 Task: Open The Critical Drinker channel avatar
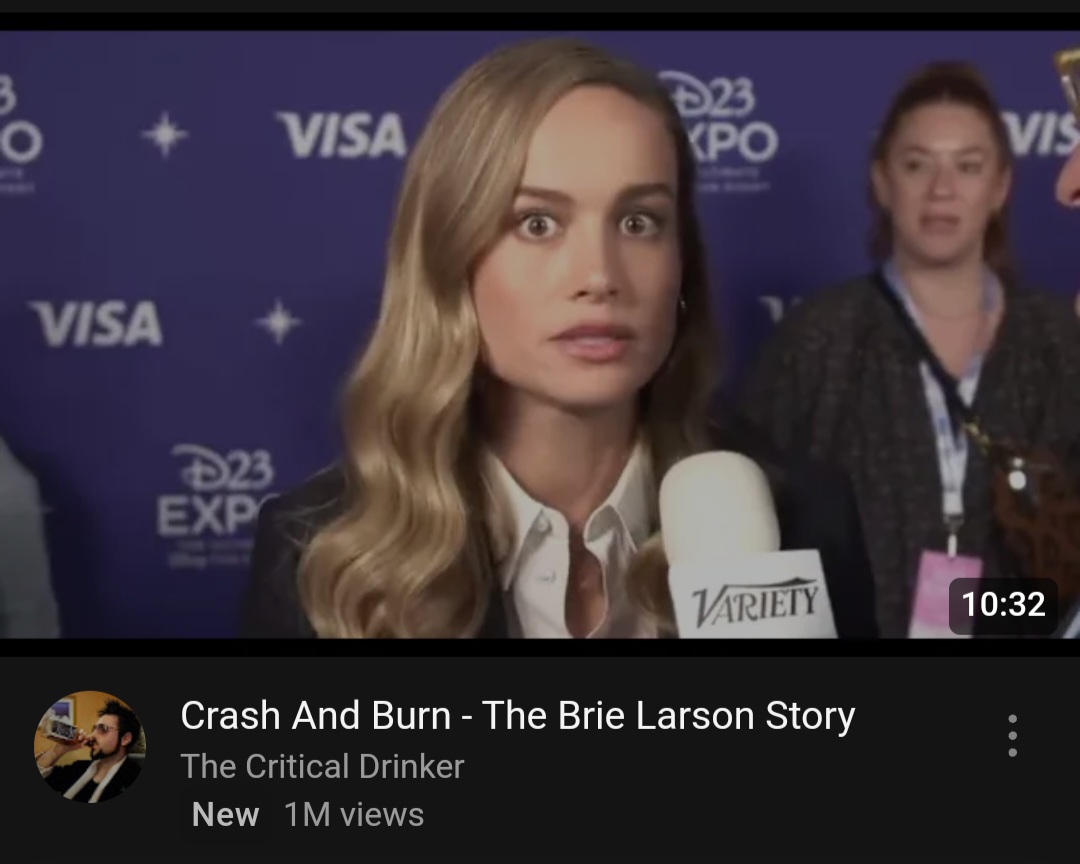click(x=90, y=746)
